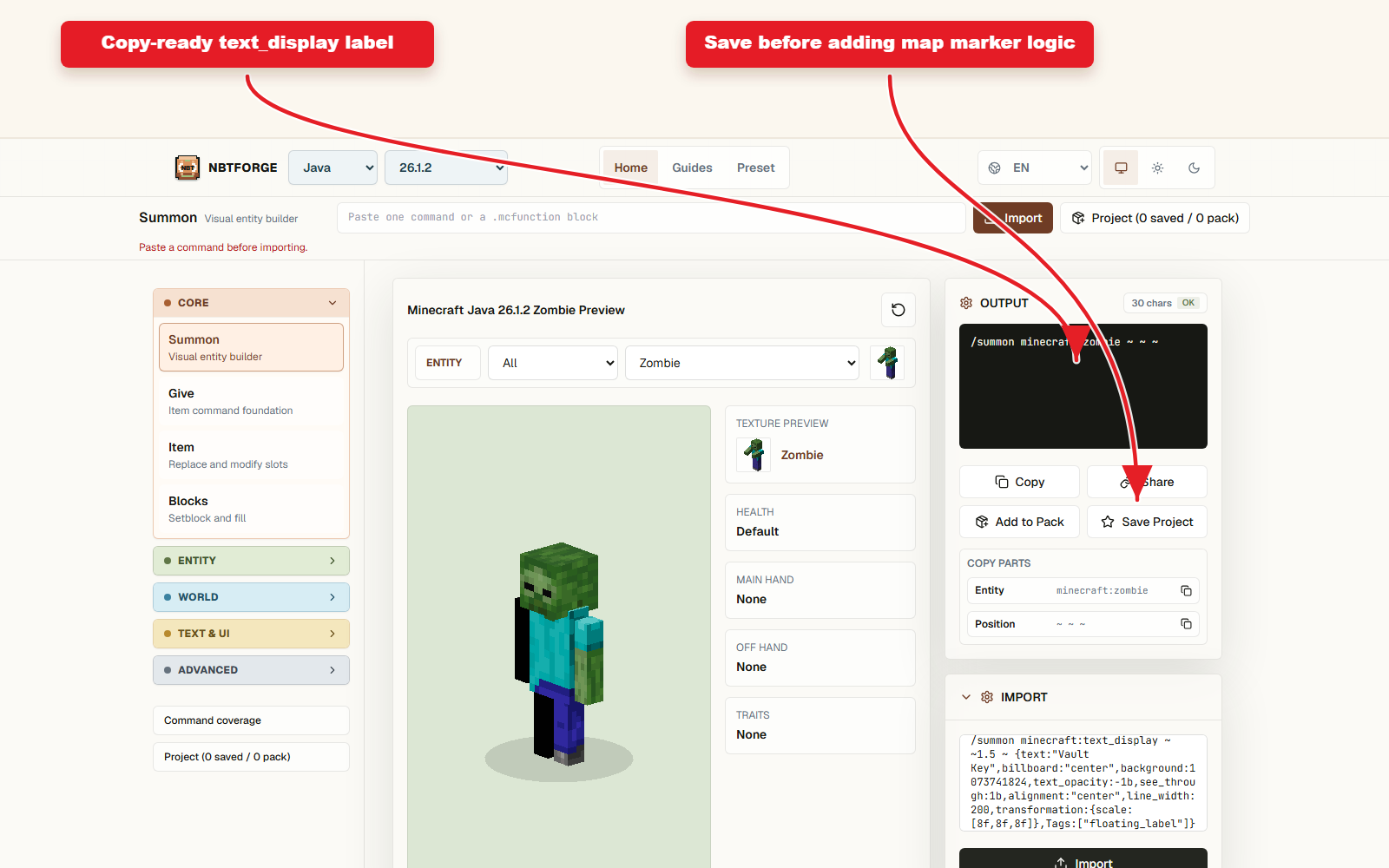Collapse the IMPORT section chevron
This screenshot has width=1389, height=868.
(966, 697)
